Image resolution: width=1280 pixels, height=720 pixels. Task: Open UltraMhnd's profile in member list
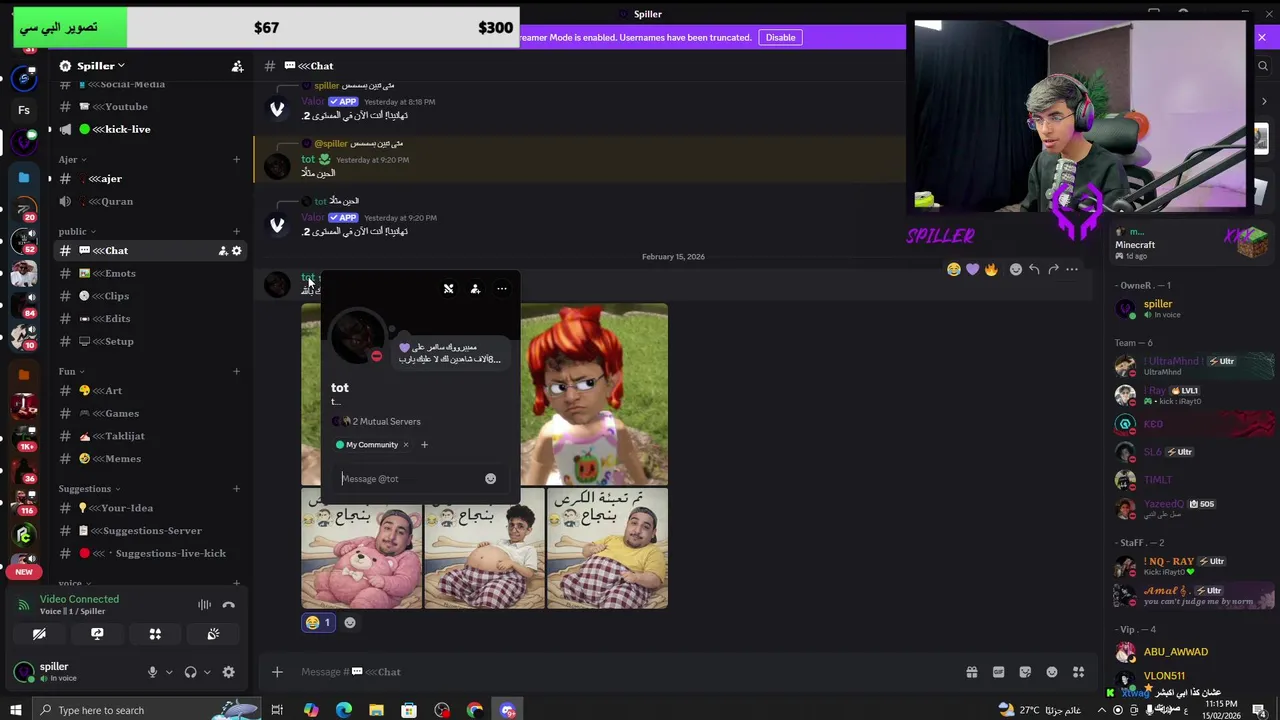coord(1193,365)
